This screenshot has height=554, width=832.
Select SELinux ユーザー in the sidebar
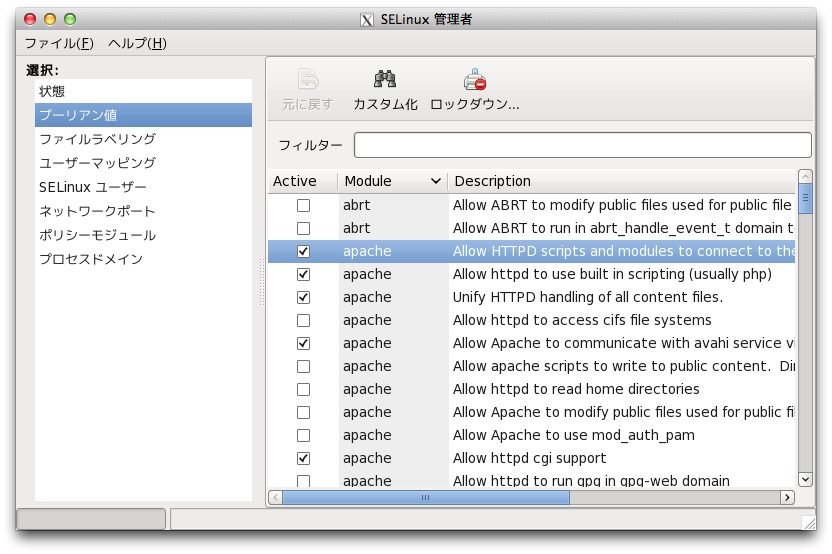[x=143, y=187]
